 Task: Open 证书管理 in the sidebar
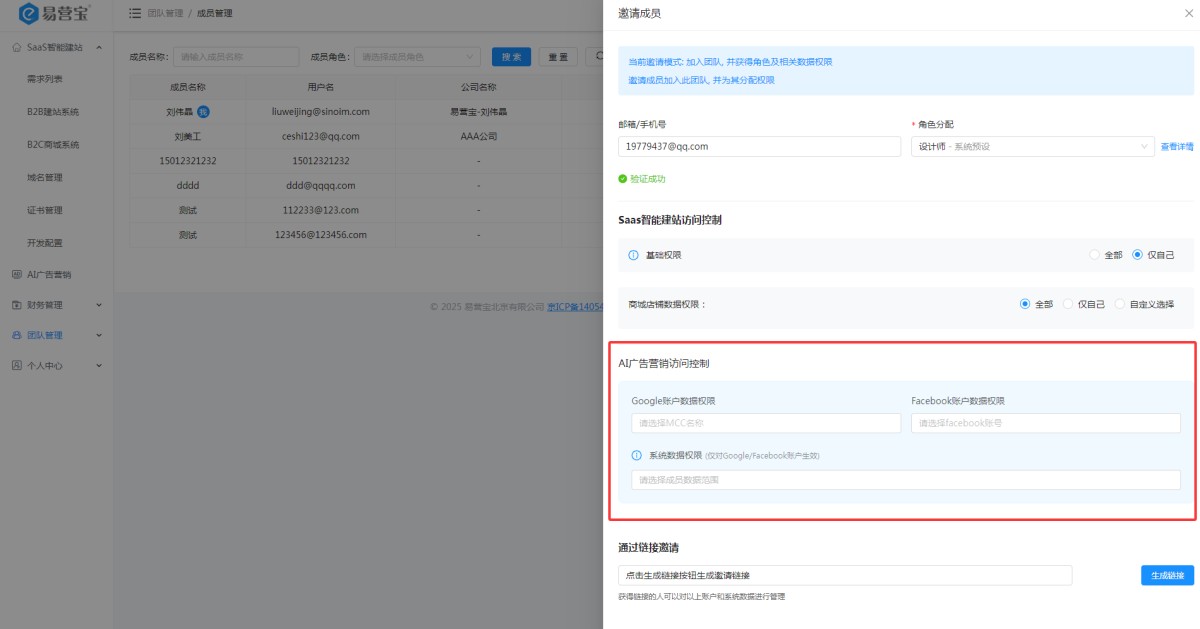(45, 210)
